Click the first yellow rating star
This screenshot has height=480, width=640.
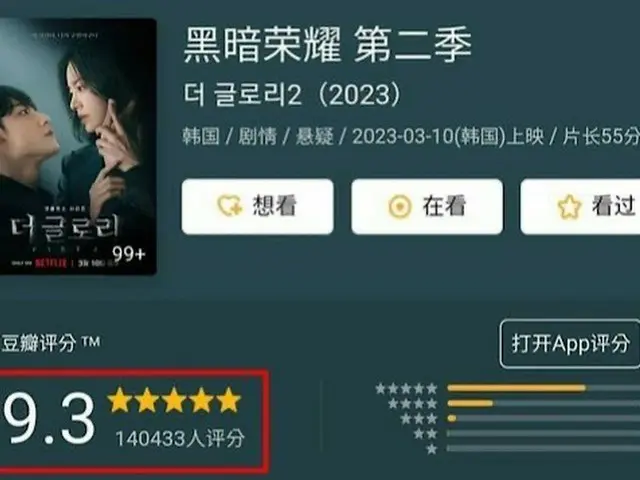pyautogui.click(x=119, y=400)
